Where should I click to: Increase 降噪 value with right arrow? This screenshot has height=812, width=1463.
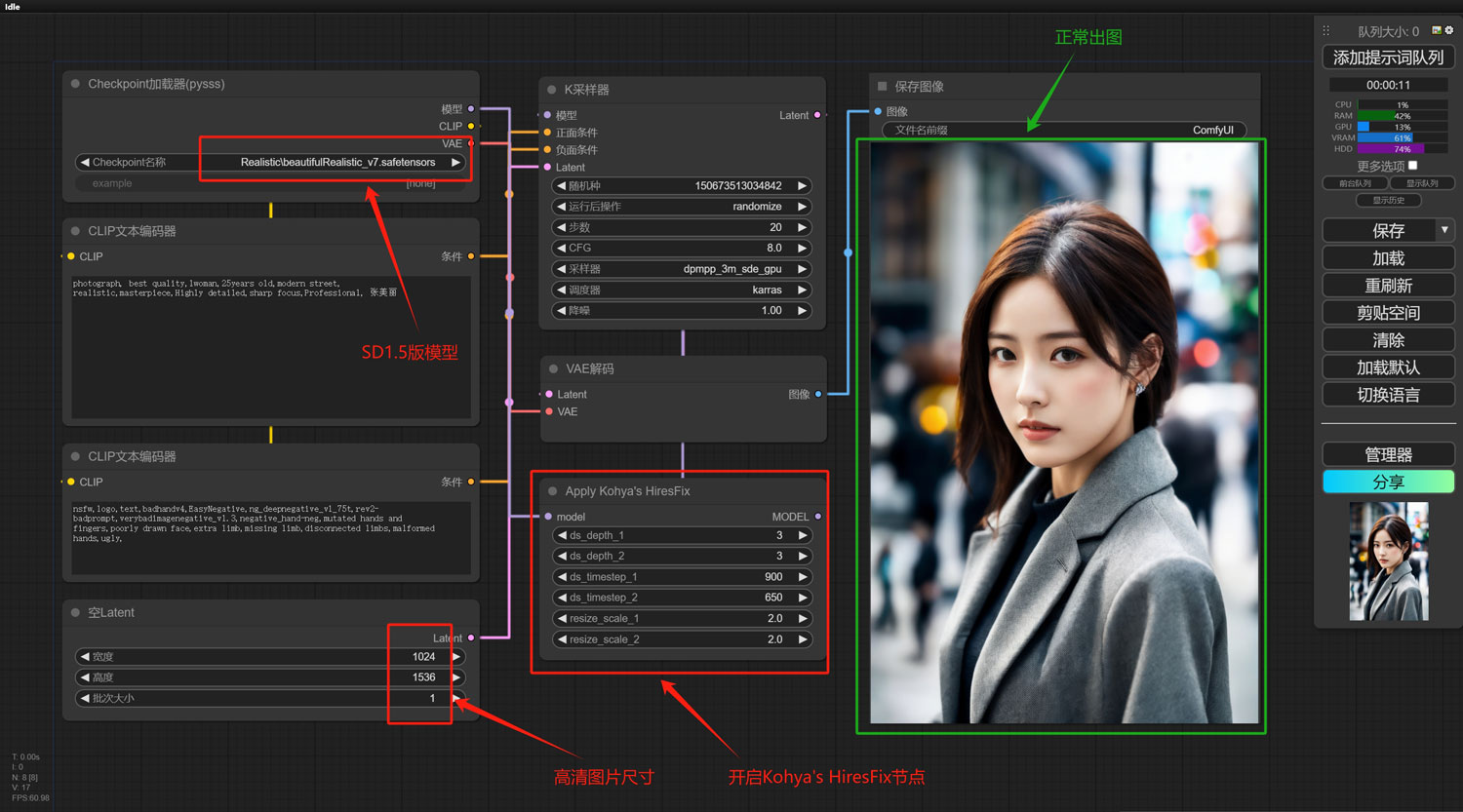tap(802, 310)
